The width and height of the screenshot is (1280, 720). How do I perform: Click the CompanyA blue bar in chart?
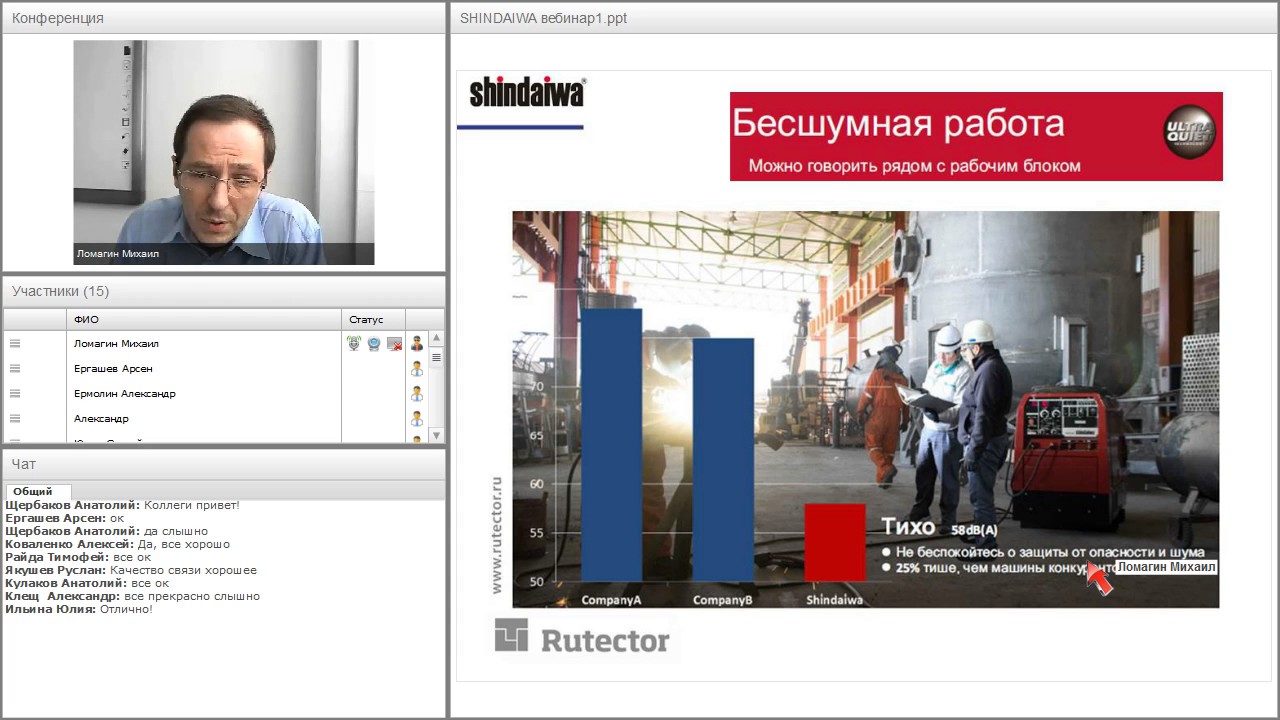pyautogui.click(x=611, y=445)
